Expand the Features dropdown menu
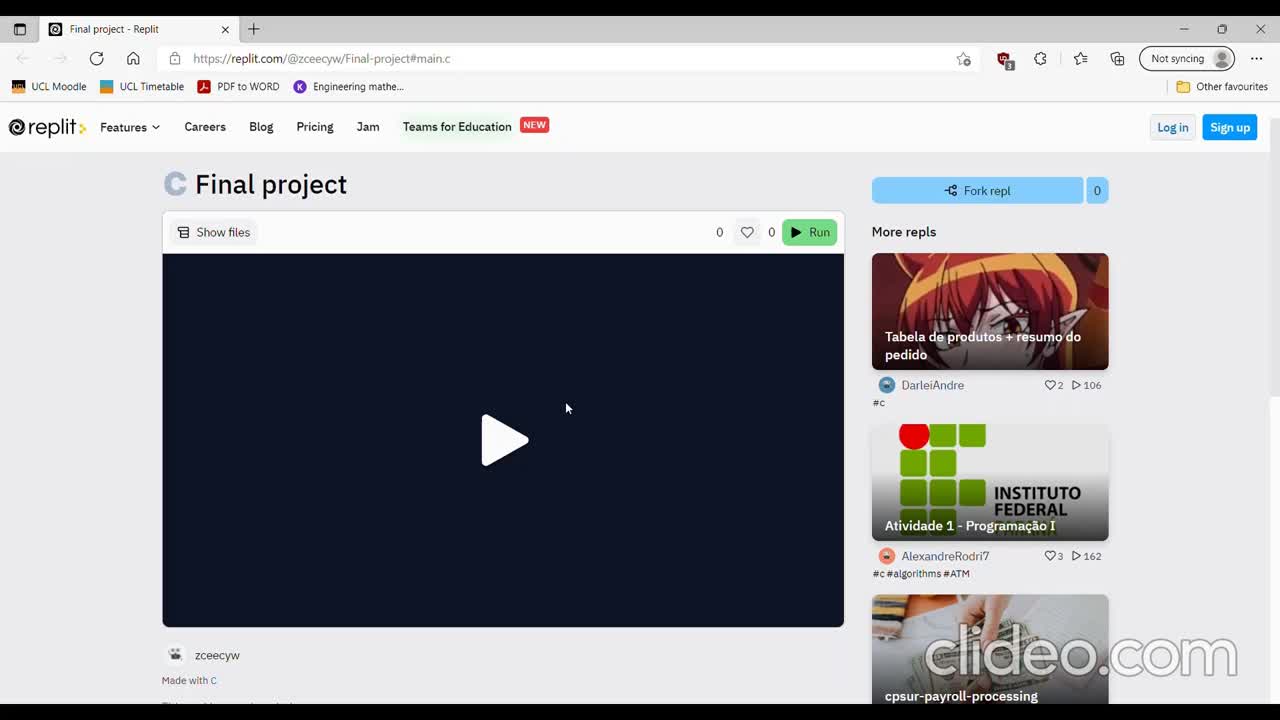Viewport: 1280px width, 720px height. tap(129, 127)
